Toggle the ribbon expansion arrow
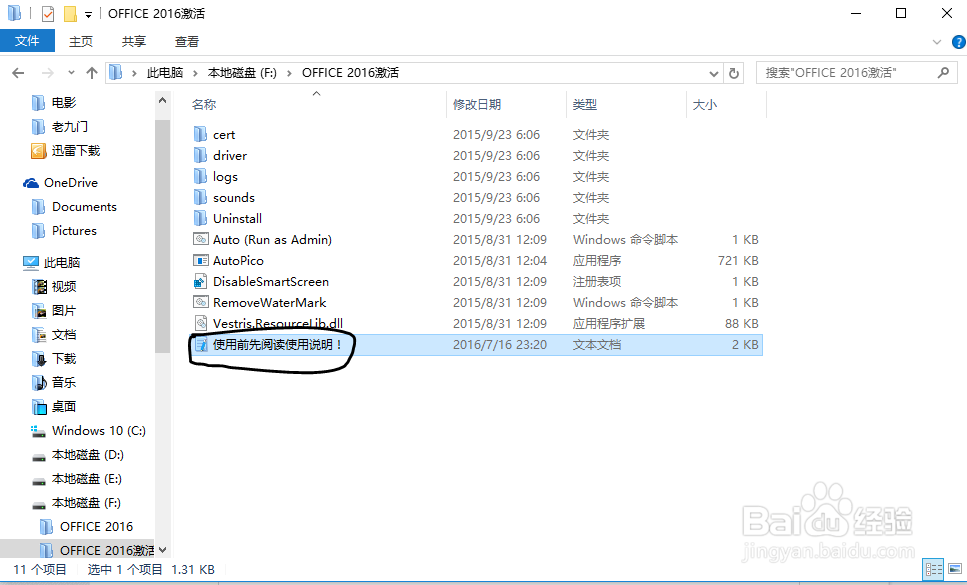The width and height of the screenshot is (967, 585). click(x=938, y=42)
